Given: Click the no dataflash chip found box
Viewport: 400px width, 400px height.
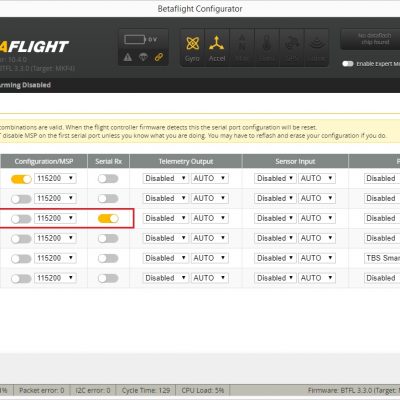Looking at the screenshot, I should [x=370, y=39].
